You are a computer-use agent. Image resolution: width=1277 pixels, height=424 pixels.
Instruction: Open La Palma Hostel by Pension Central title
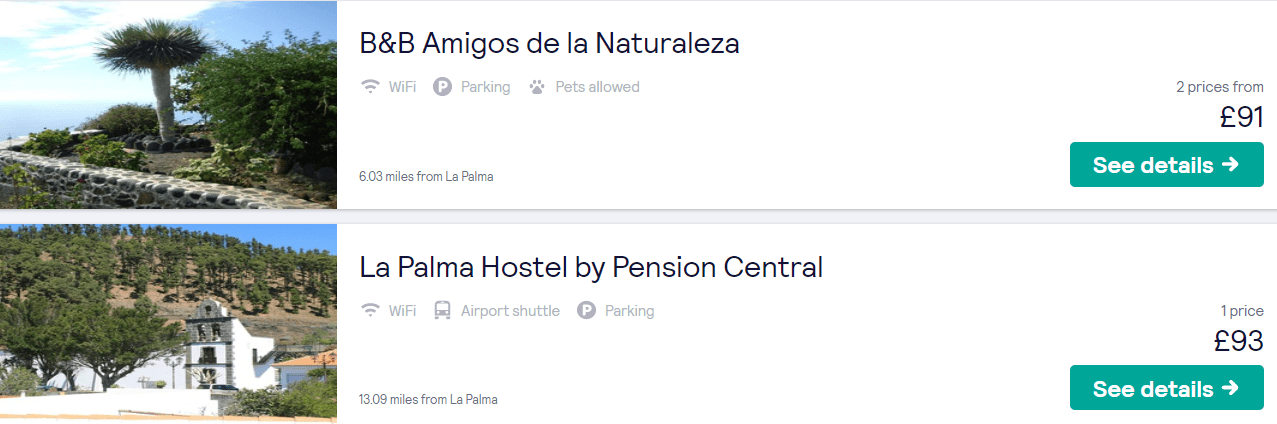[x=591, y=267]
